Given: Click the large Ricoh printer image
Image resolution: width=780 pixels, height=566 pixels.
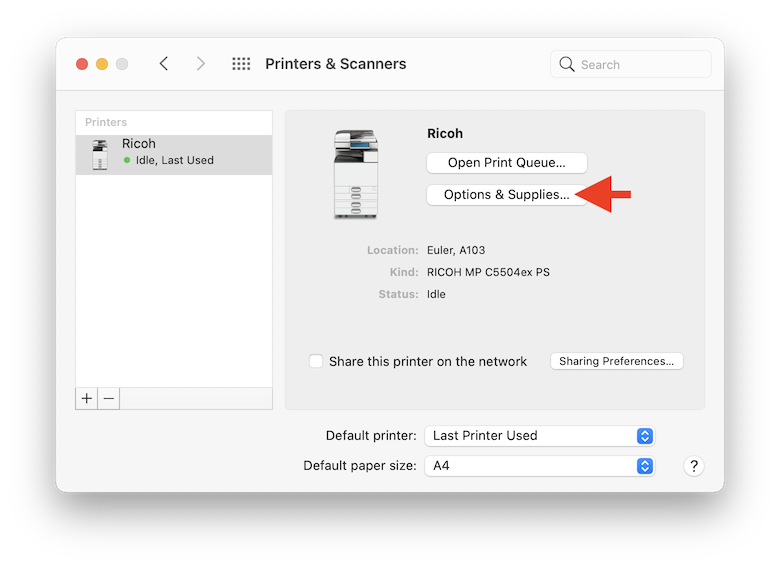Looking at the screenshot, I should tap(356, 174).
